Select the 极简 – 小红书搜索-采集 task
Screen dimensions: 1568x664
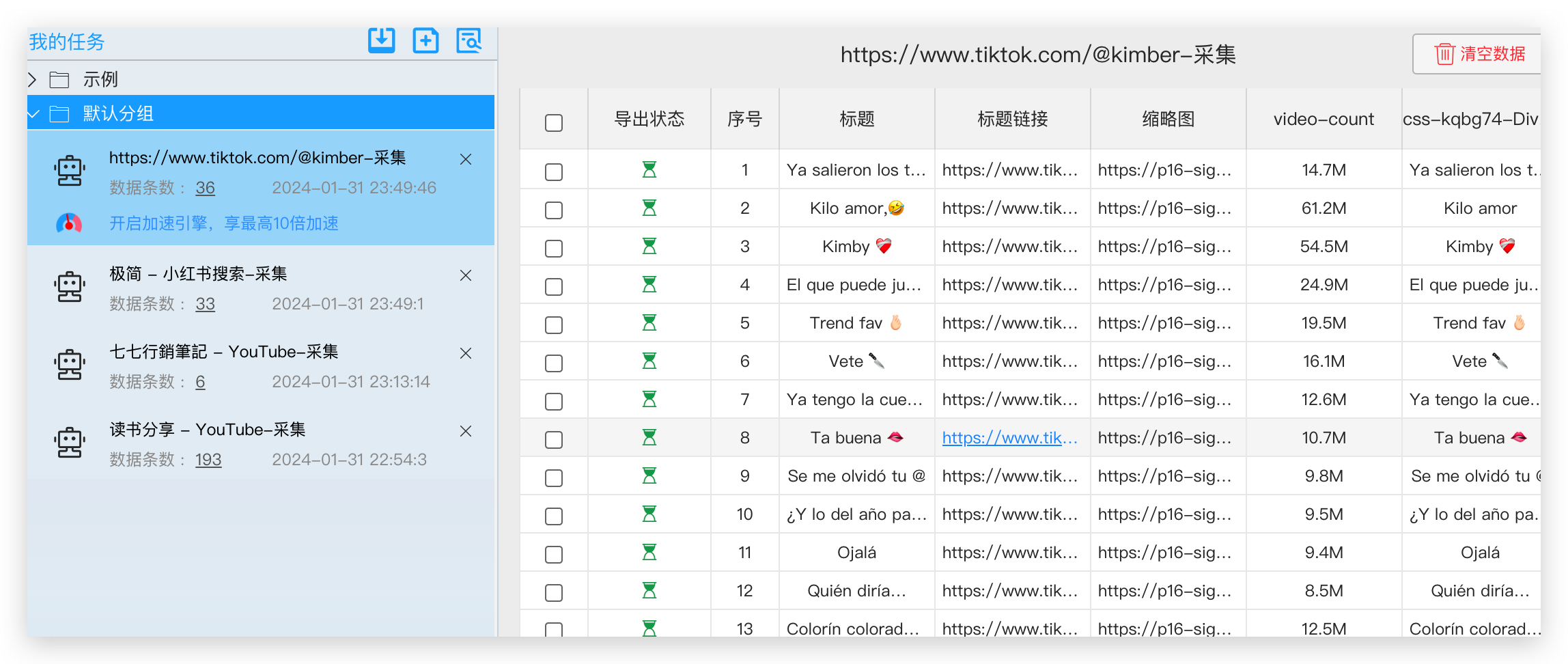click(x=261, y=288)
